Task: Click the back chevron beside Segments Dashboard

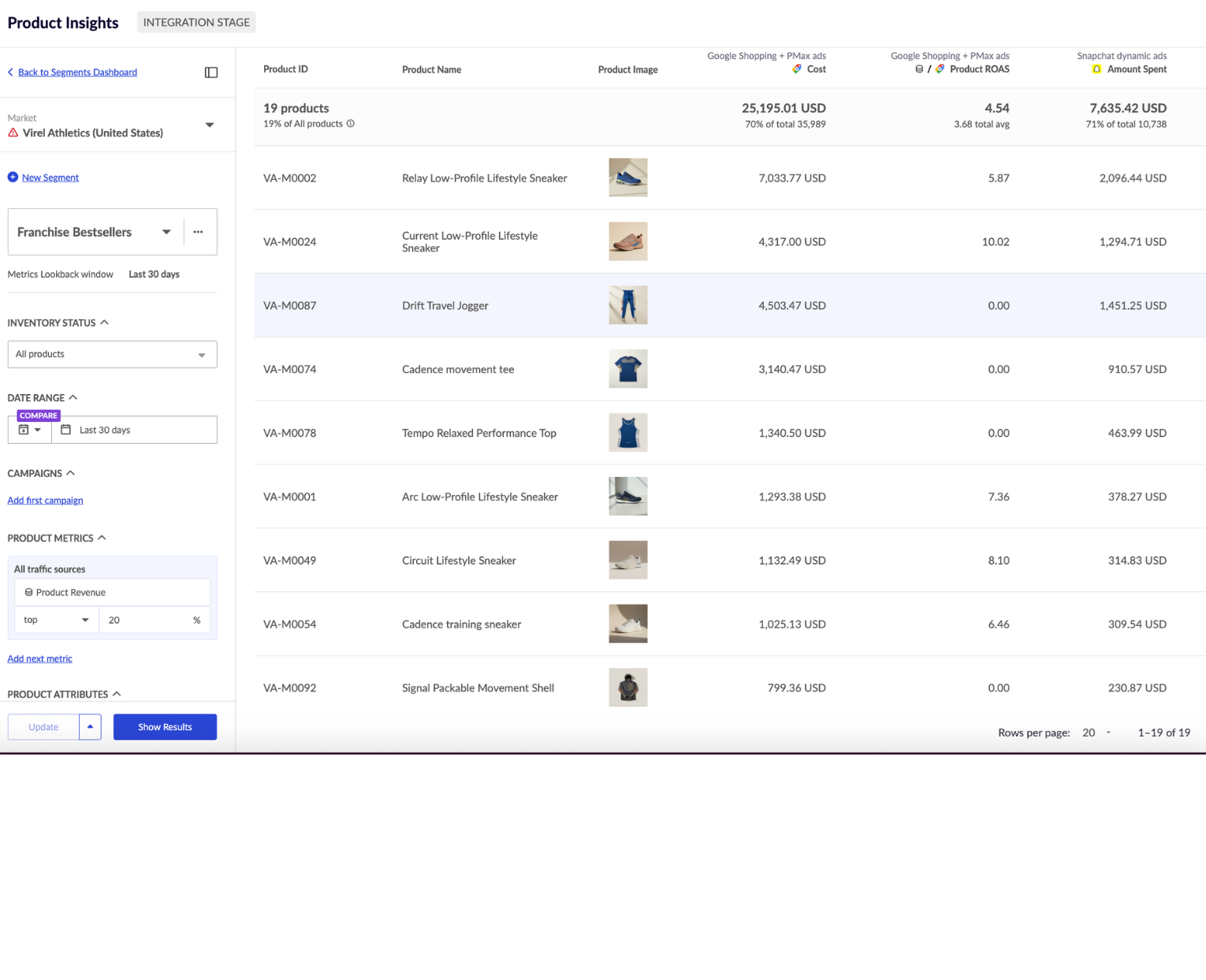Action: [11, 73]
